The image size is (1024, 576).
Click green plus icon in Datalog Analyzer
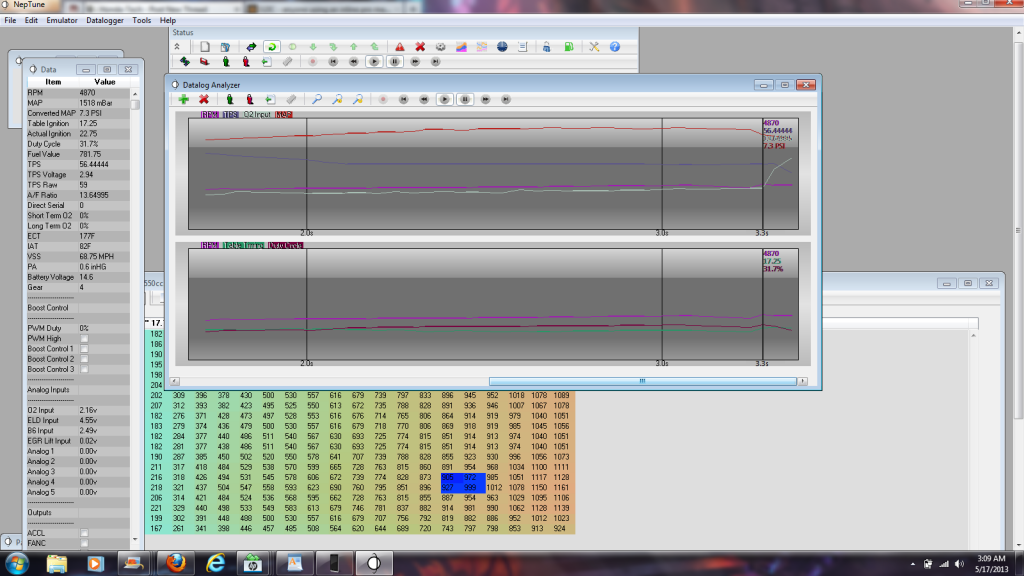[183, 99]
